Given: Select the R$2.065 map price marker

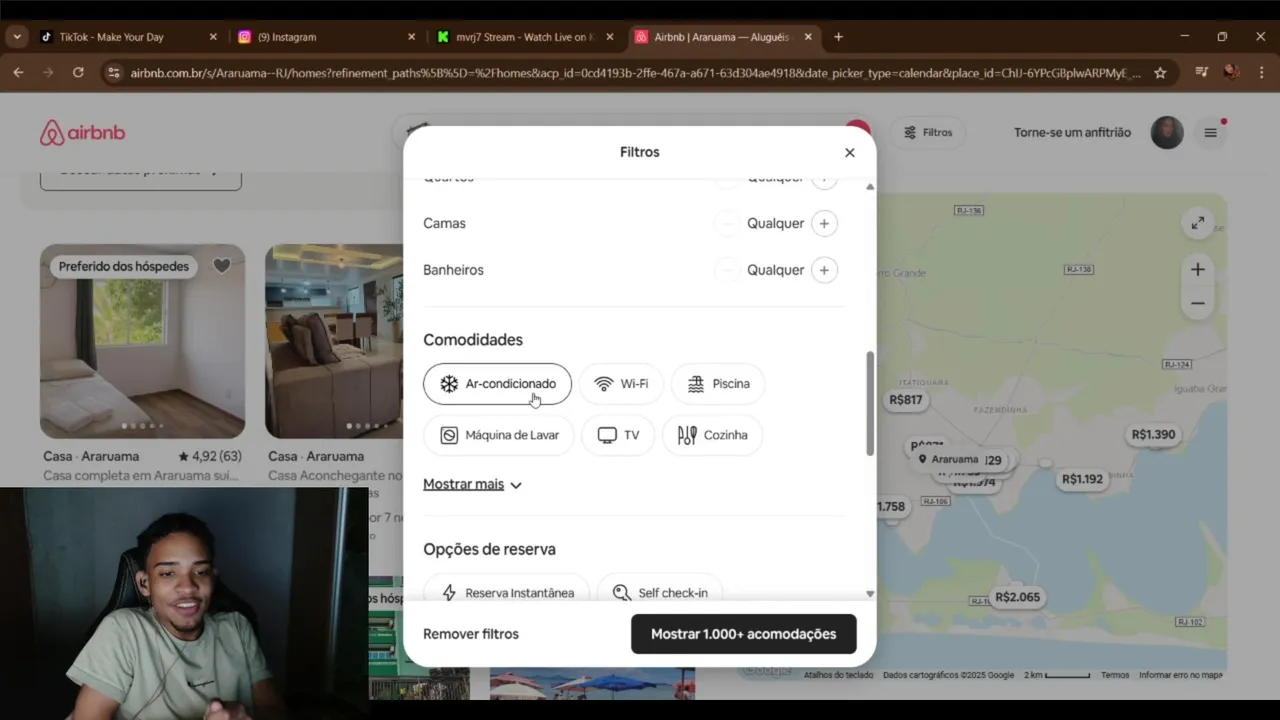Looking at the screenshot, I should (x=1018, y=597).
